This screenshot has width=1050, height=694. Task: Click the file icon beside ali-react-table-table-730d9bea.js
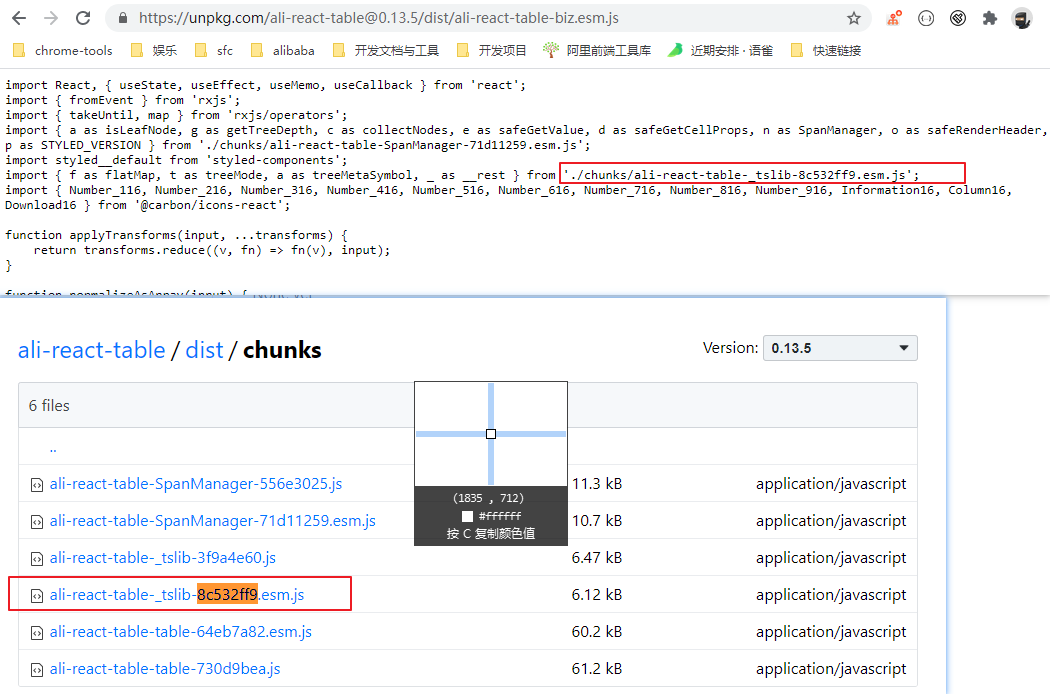pos(37,668)
